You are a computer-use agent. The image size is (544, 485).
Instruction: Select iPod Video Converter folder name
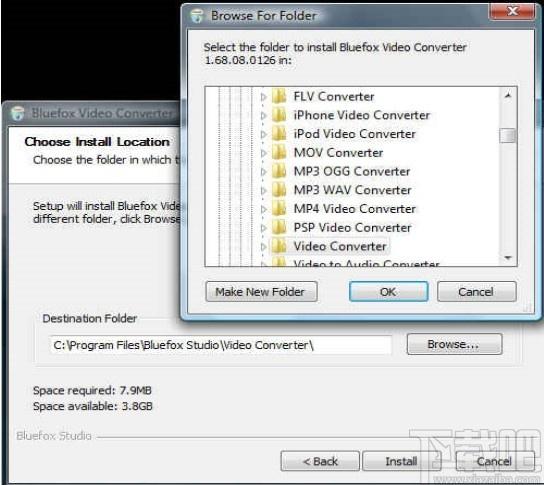pos(355,134)
